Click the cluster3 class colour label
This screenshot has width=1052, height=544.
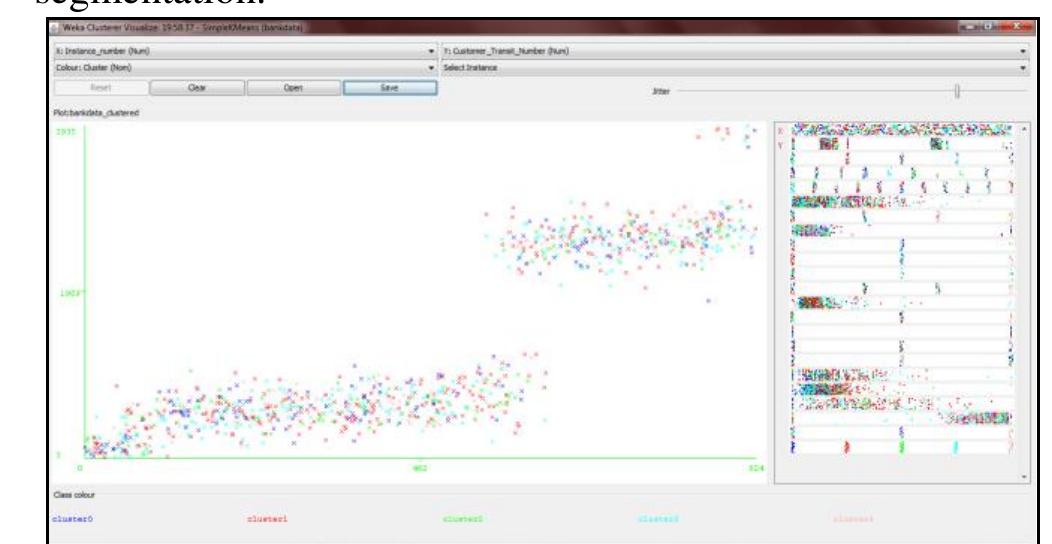coord(658,519)
